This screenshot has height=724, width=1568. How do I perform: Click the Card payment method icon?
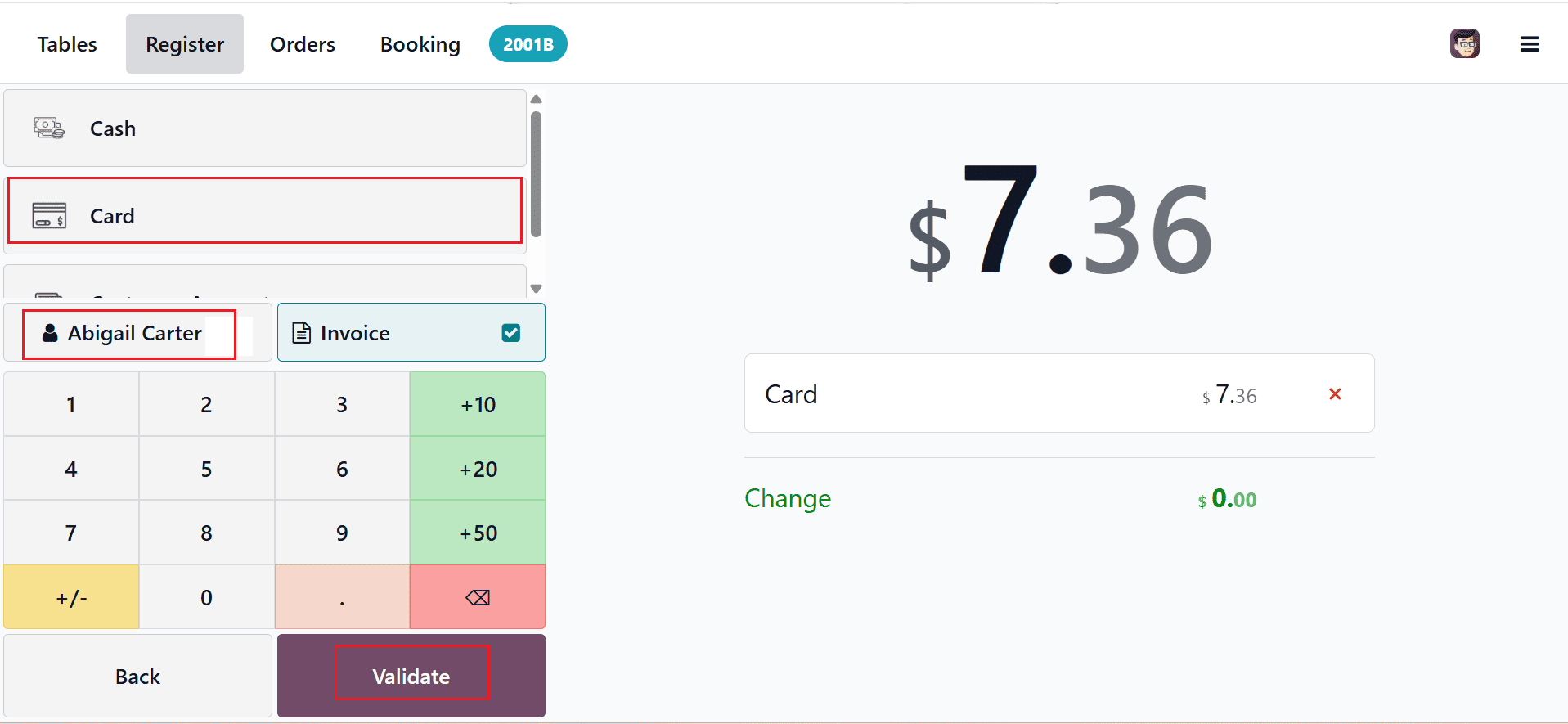coord(48,215)
